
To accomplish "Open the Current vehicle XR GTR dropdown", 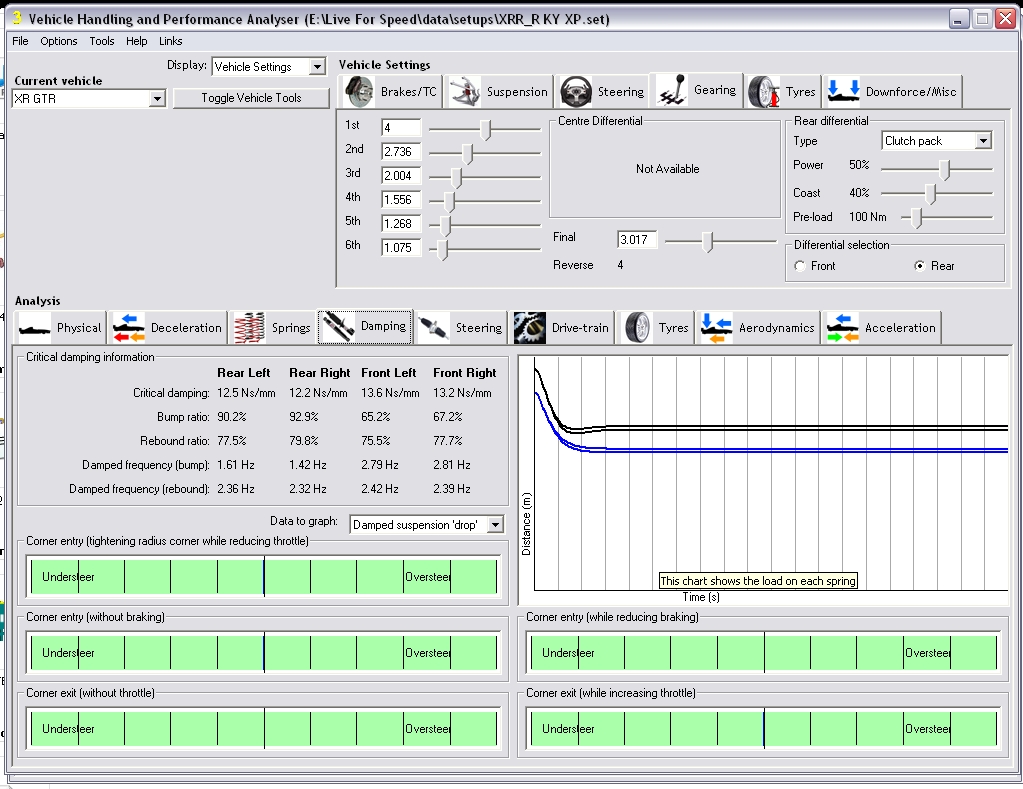I will tap(157, 99).
